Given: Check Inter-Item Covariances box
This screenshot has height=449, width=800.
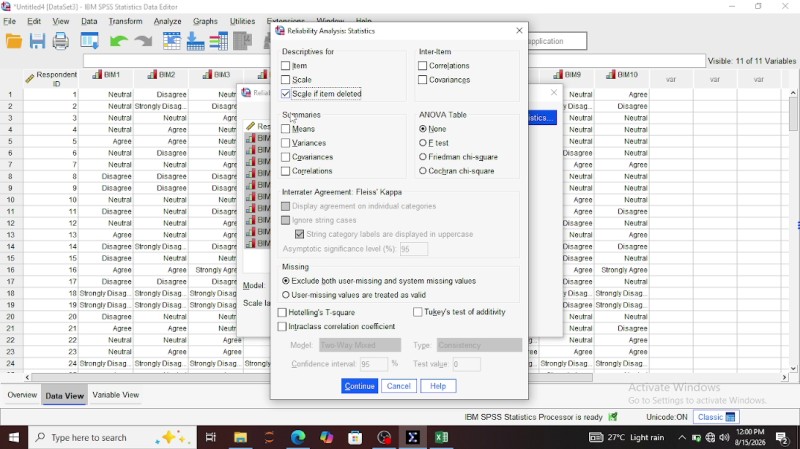Looking at the screenshot, I should [x=422, y=80].
